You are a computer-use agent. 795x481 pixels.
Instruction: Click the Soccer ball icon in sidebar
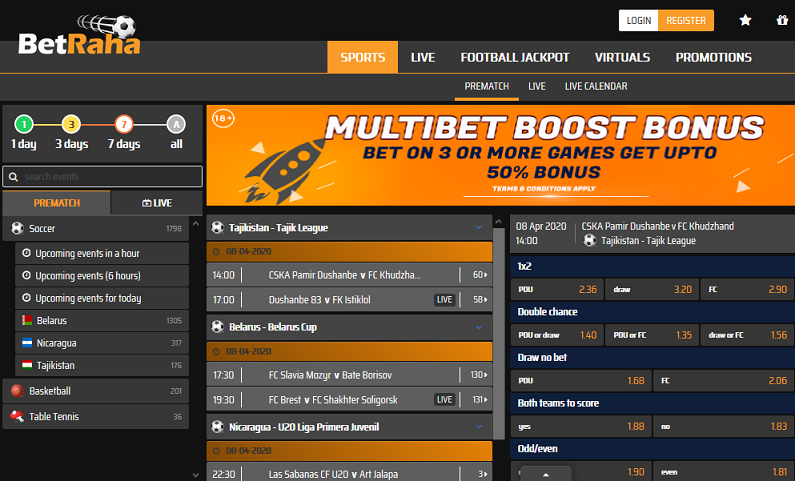(17, 228)
